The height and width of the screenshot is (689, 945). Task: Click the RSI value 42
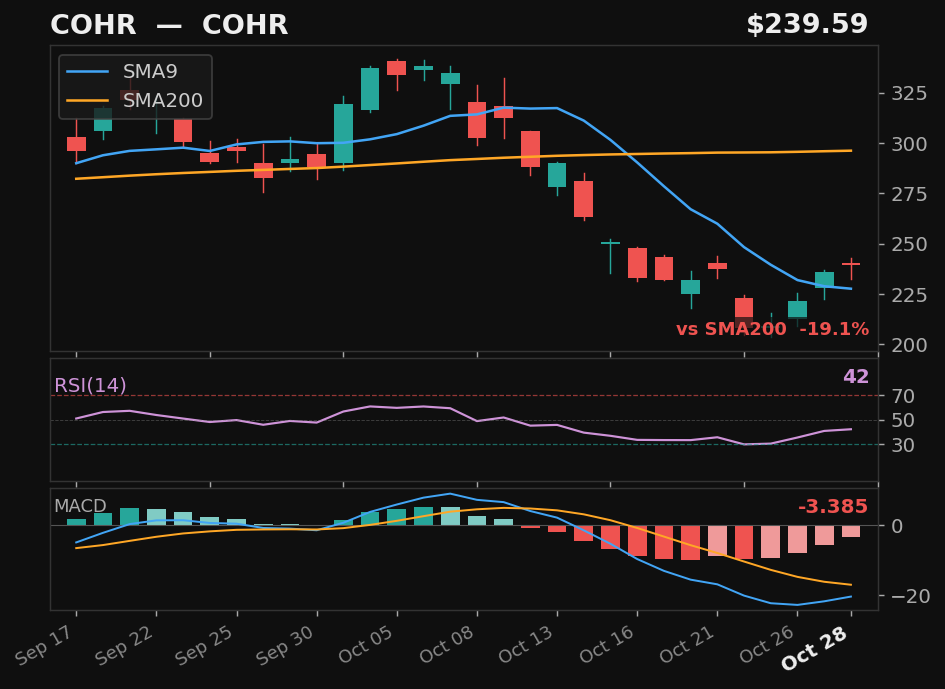tap(856, 377)
